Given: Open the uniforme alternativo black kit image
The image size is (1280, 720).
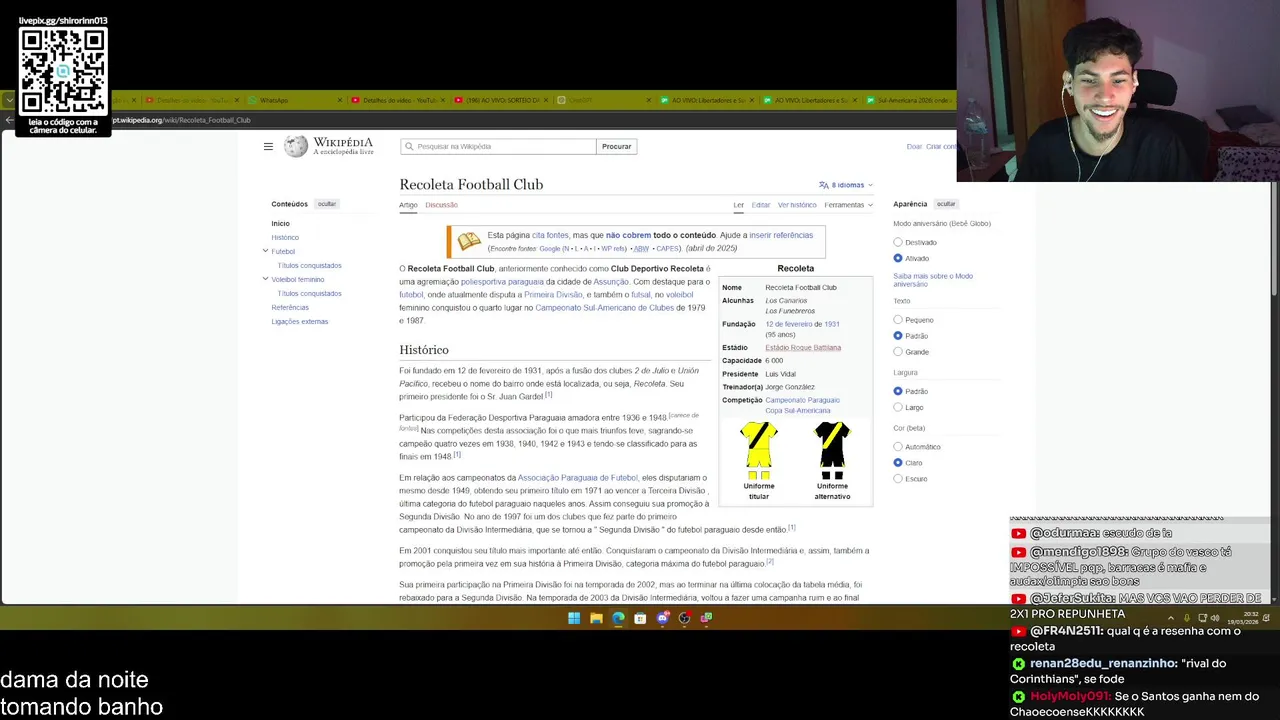Looking at the screenshot, I should (x=832, y=450).
